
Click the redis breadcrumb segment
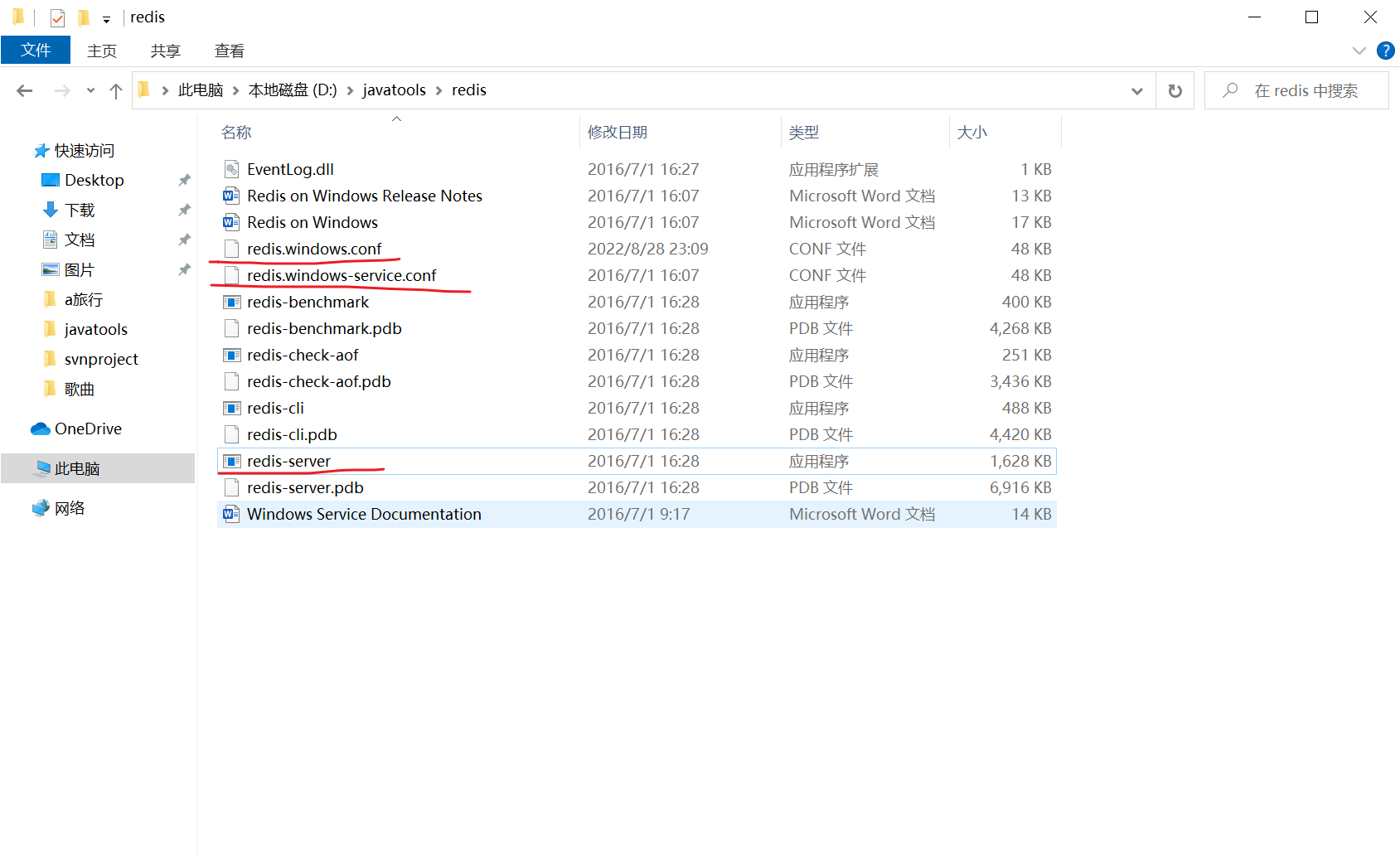click(x=469, y=90)
